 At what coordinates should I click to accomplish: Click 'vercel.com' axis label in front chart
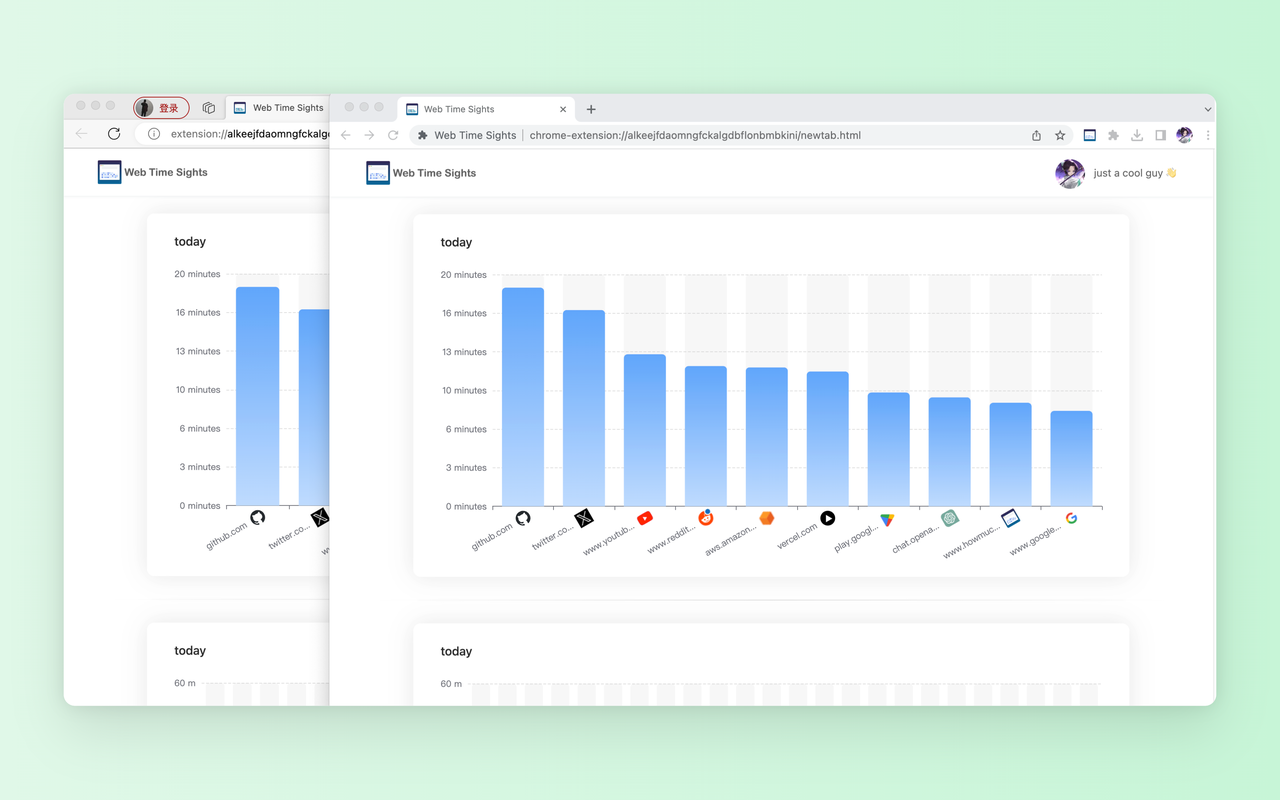[x=797, y=537]
